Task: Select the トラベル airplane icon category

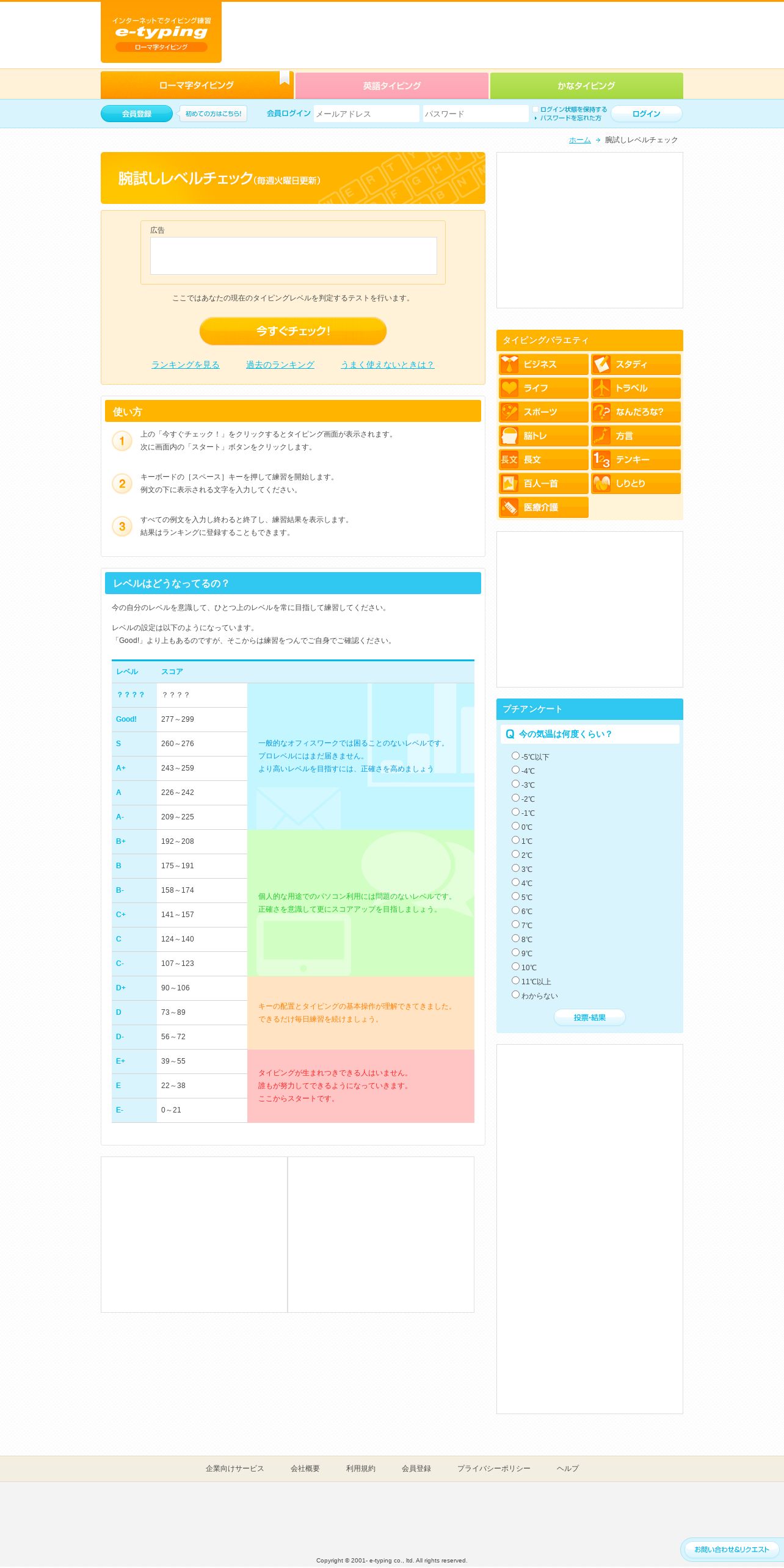Action: click(636, 388)
